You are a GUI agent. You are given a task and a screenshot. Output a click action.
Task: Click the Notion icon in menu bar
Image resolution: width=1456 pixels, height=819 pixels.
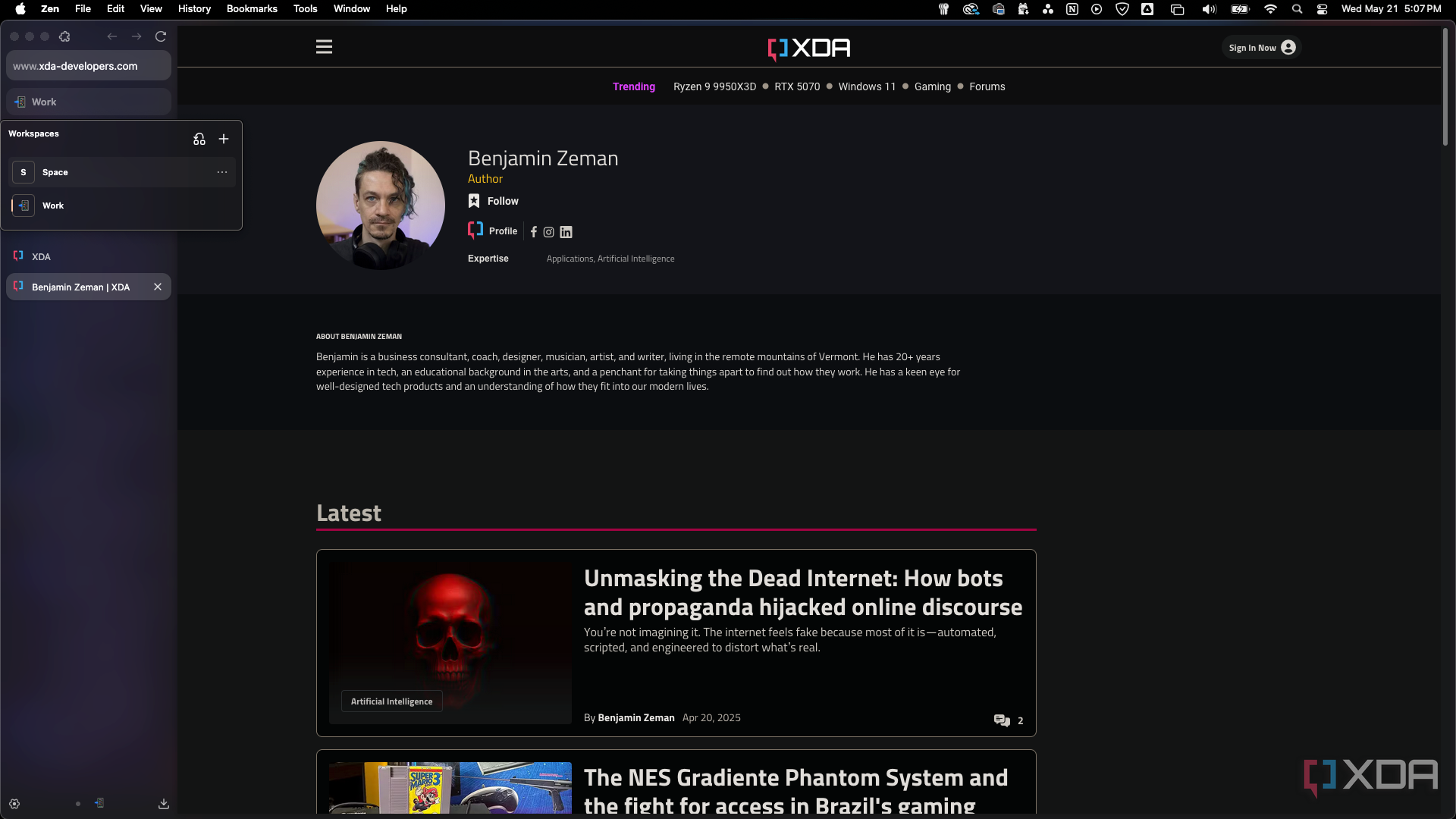click(1072, 9)
